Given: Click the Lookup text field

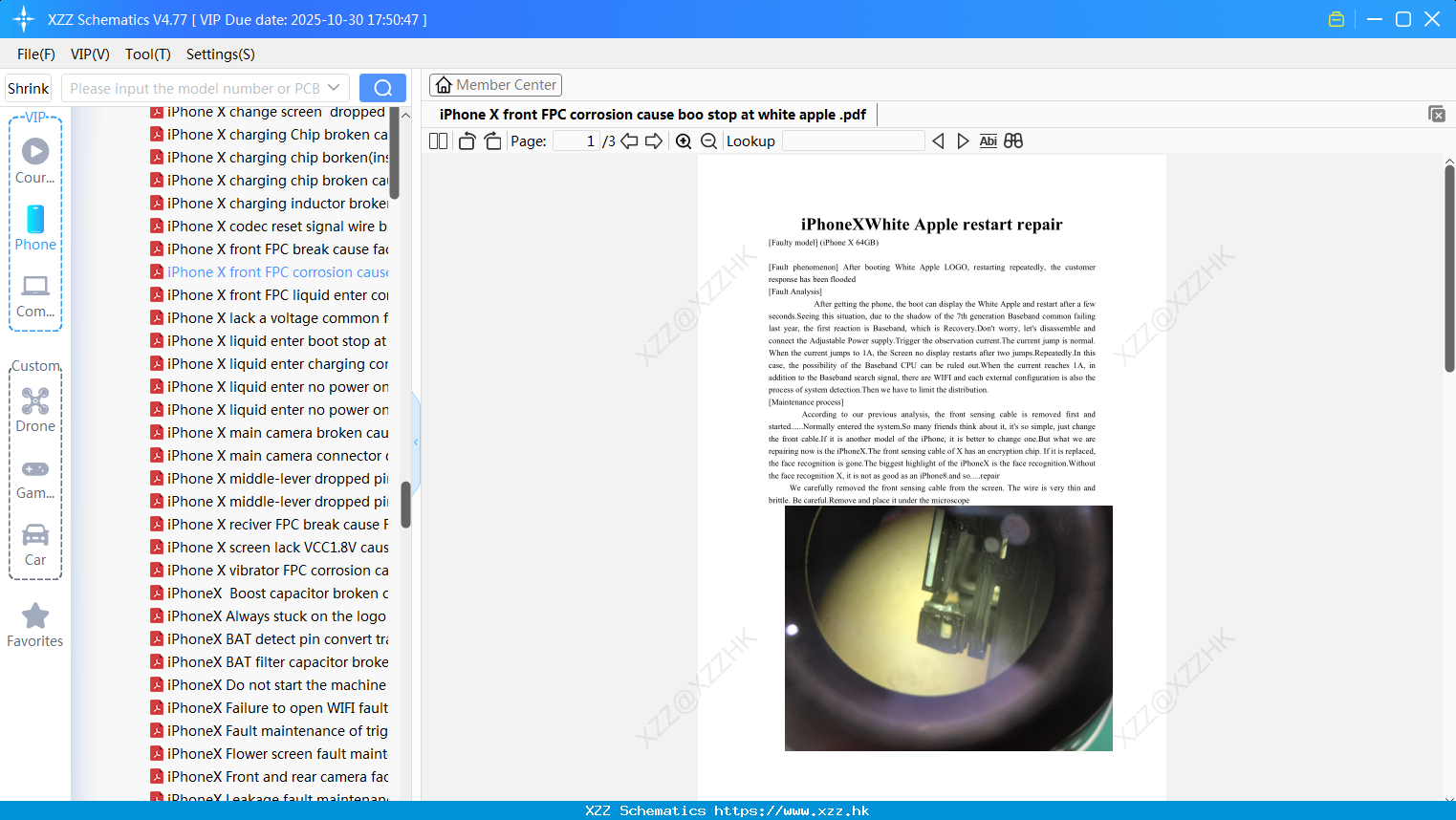Looking at the screenshot, I should pos(853,141).
